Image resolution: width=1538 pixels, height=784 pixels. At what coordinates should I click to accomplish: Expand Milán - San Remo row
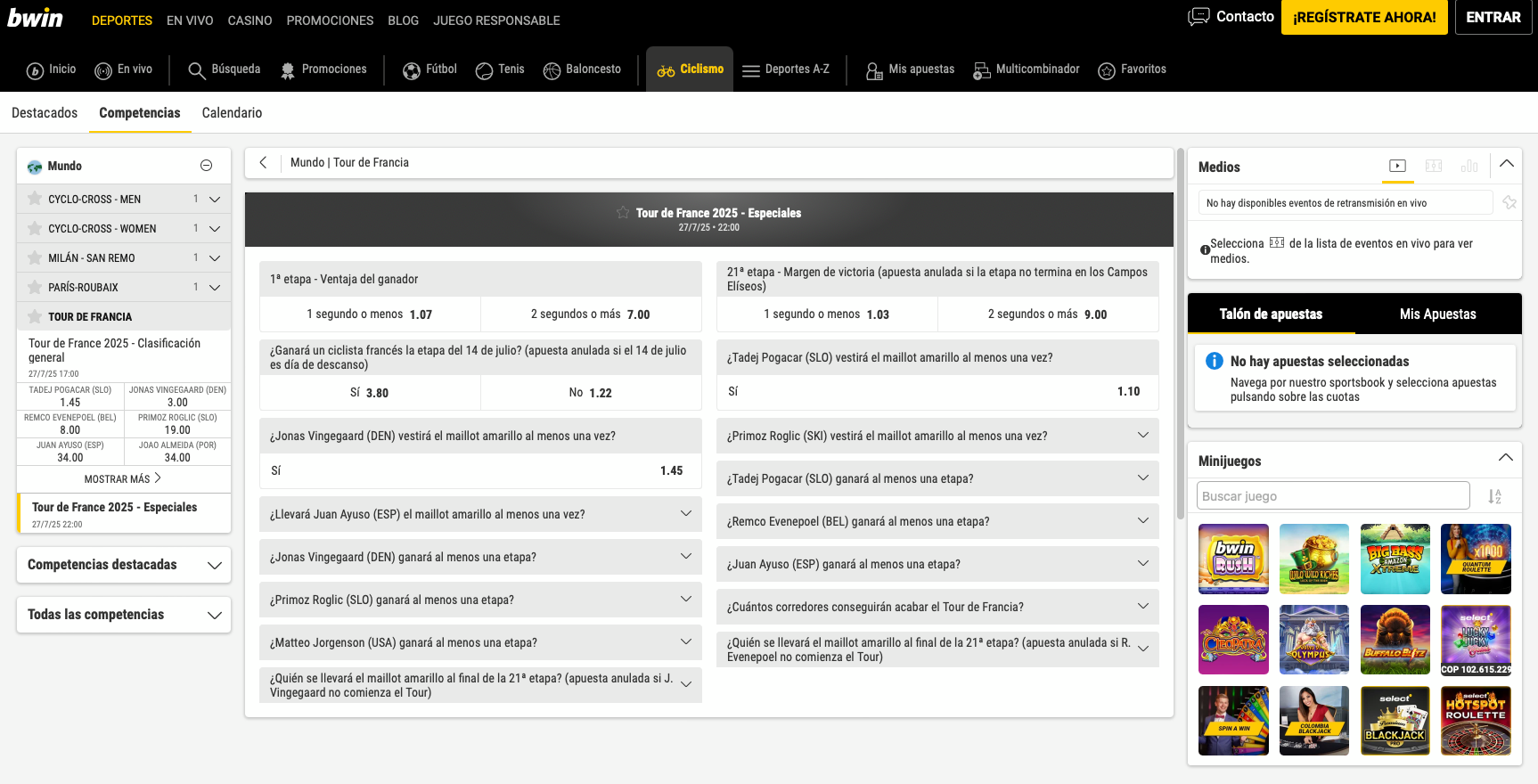(215, 258)
